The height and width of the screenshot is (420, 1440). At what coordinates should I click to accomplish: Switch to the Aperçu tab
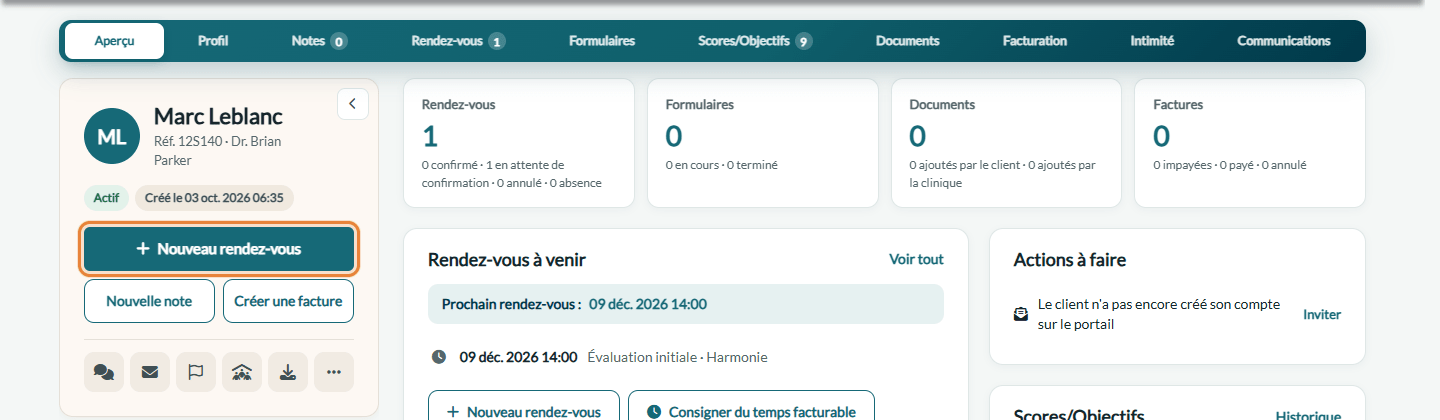(x=114, y=41)
